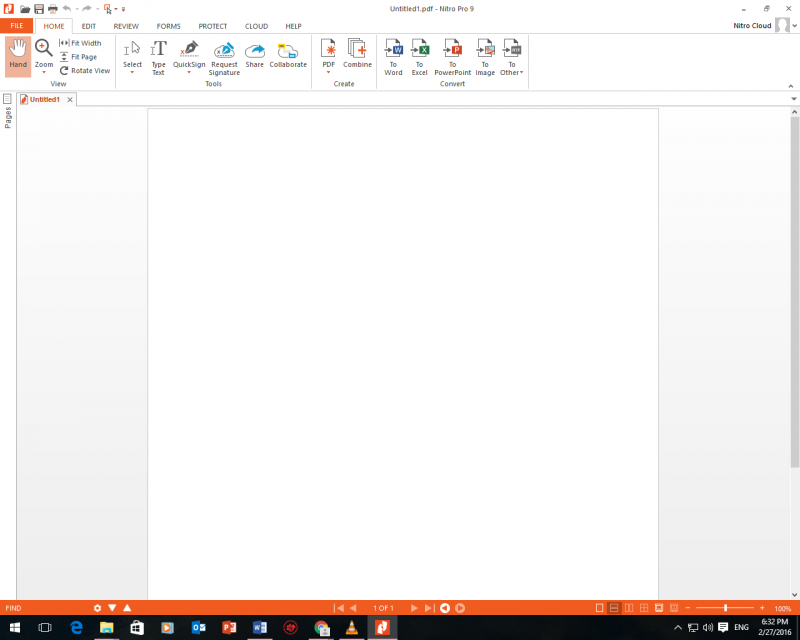
Task: Click Rotate View
Action: [x=85, y=70]
